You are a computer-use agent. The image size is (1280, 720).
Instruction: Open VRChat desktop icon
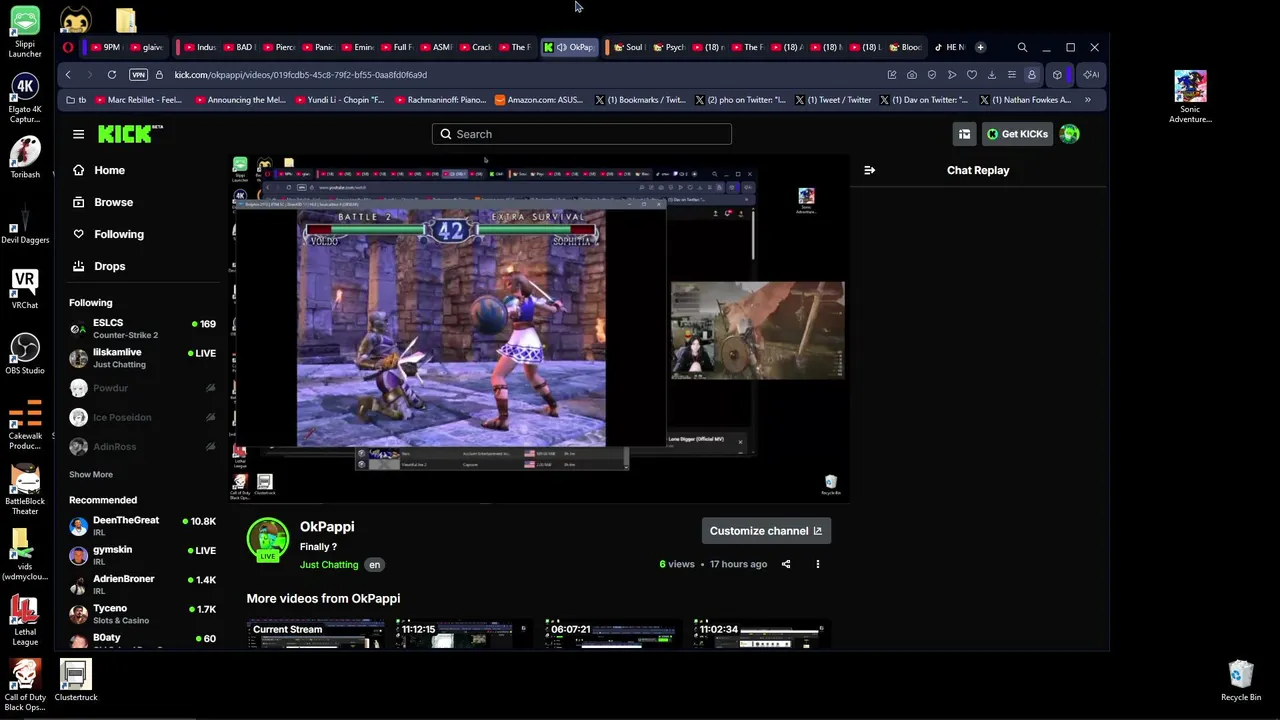pyautogui.click(x=25, y=290)
